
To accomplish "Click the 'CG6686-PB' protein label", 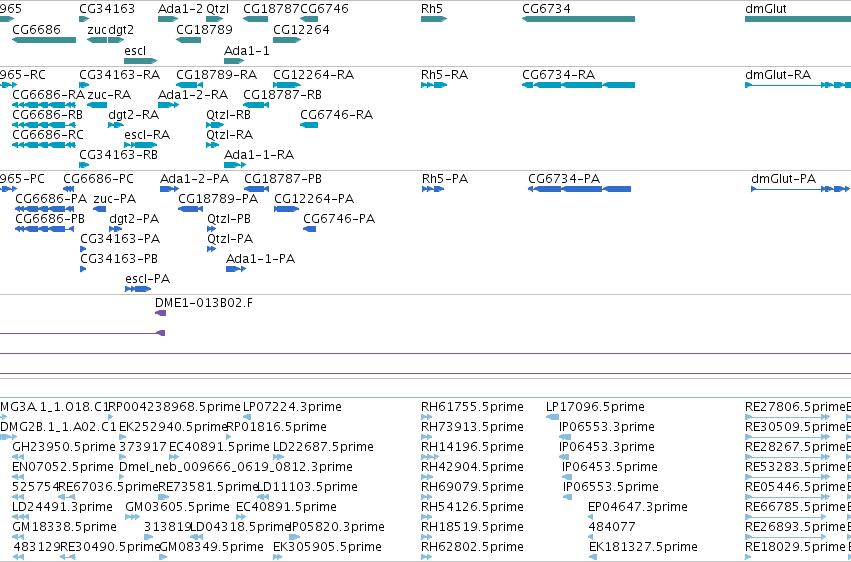I will [x=50, y=219].
